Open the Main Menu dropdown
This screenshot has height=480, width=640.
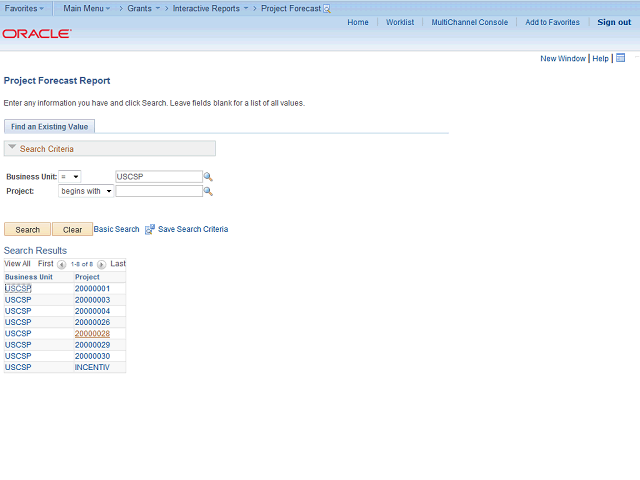[x=87, y=9]
